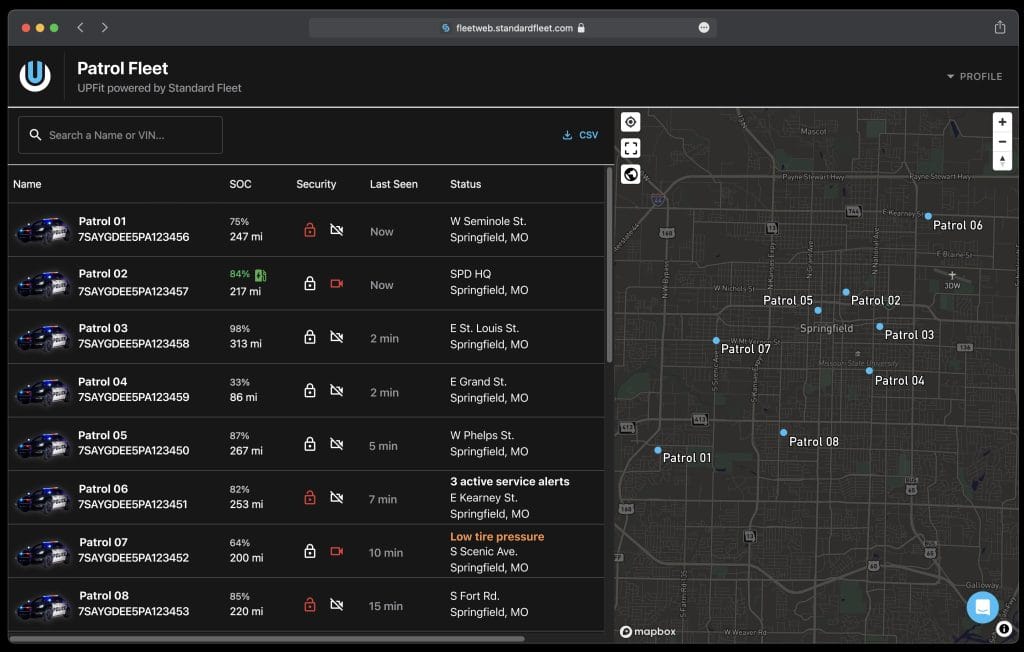This screenshot has height=652, width=1024.
Task: Click the Safari share icon
Action: pyautogui.click(x=999, y=28)
